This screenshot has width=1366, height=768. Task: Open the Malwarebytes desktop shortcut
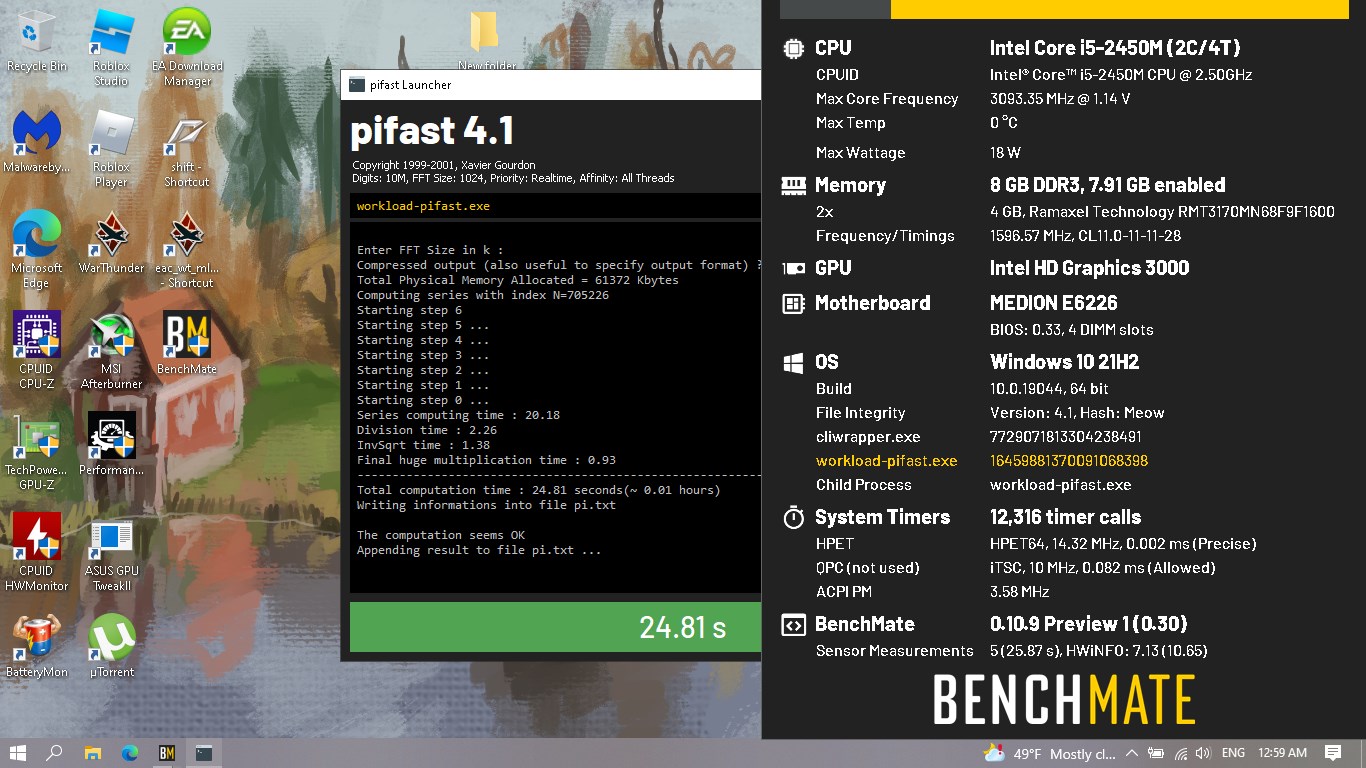(37, 142)
